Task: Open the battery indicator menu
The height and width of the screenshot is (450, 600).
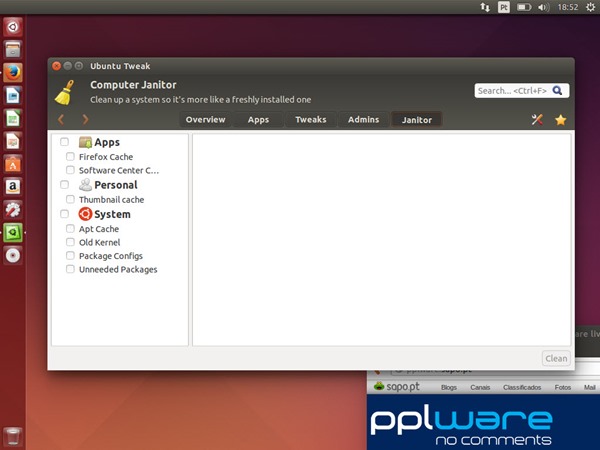Action: pyautogui.click(x=524, y=7)
